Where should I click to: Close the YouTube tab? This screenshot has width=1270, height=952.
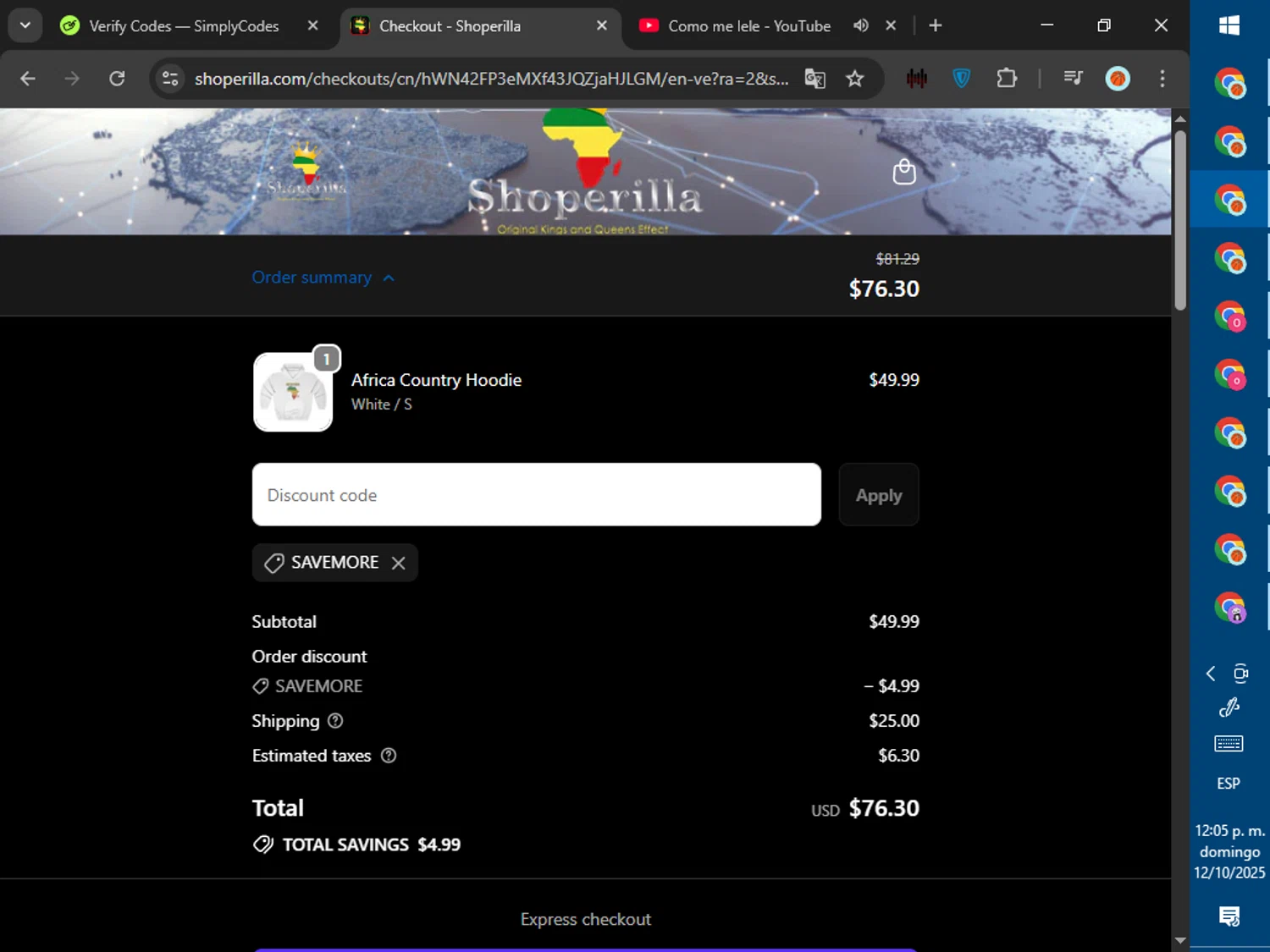pyautogui.click(x=891, y=25)
